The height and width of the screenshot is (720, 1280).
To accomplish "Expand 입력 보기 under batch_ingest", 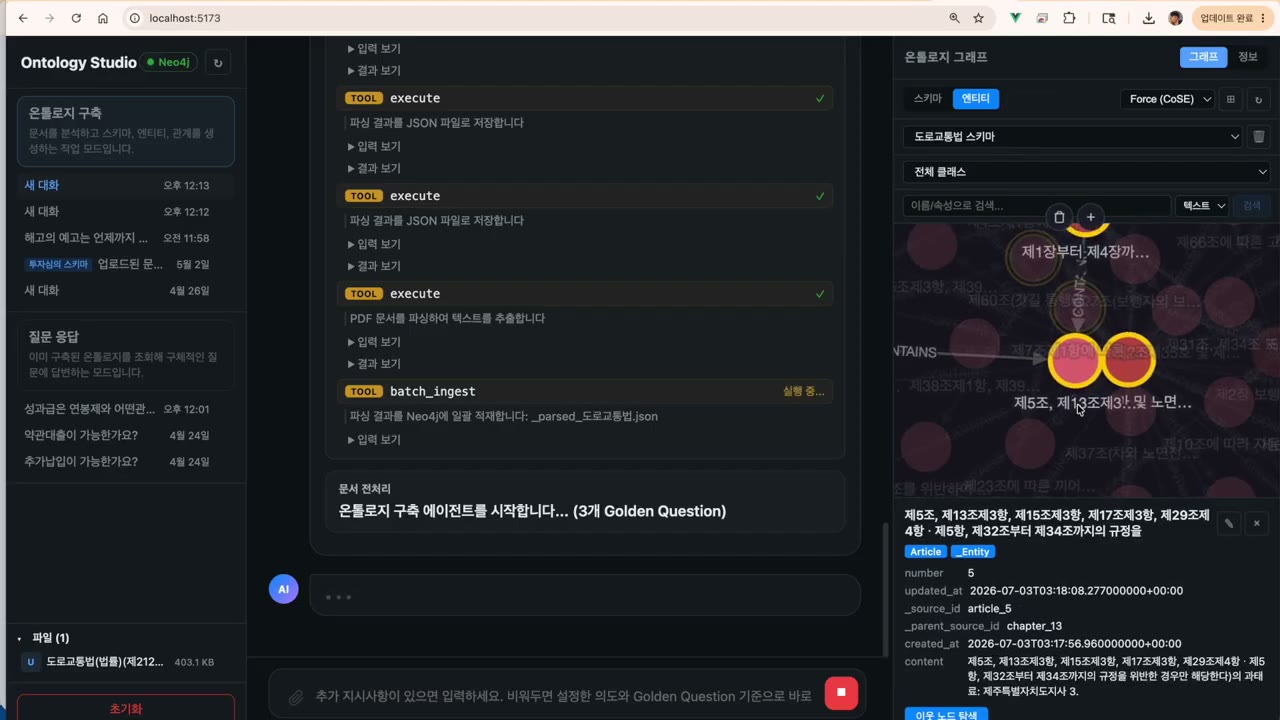I will pos(374,439).
